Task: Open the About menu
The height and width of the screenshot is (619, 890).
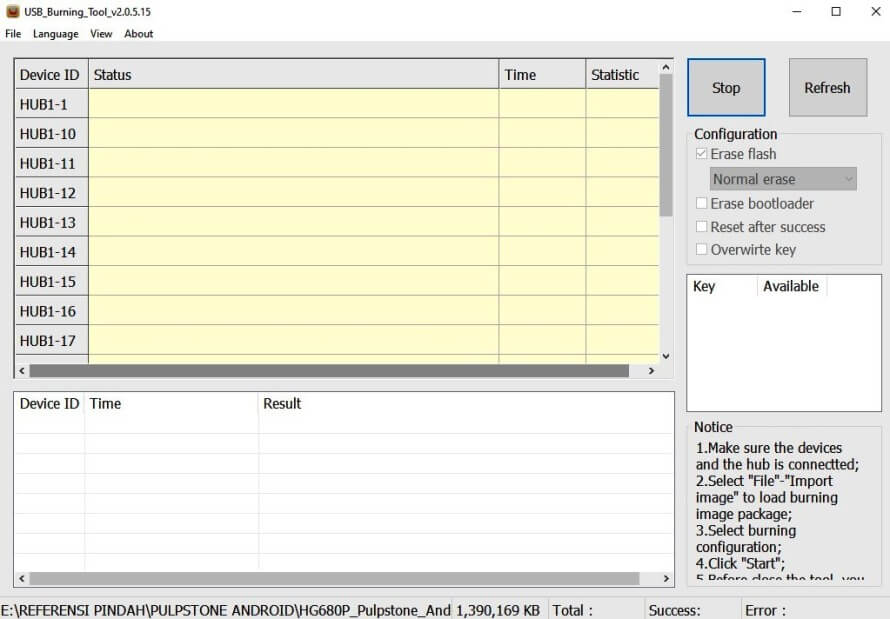Action: 138,33
